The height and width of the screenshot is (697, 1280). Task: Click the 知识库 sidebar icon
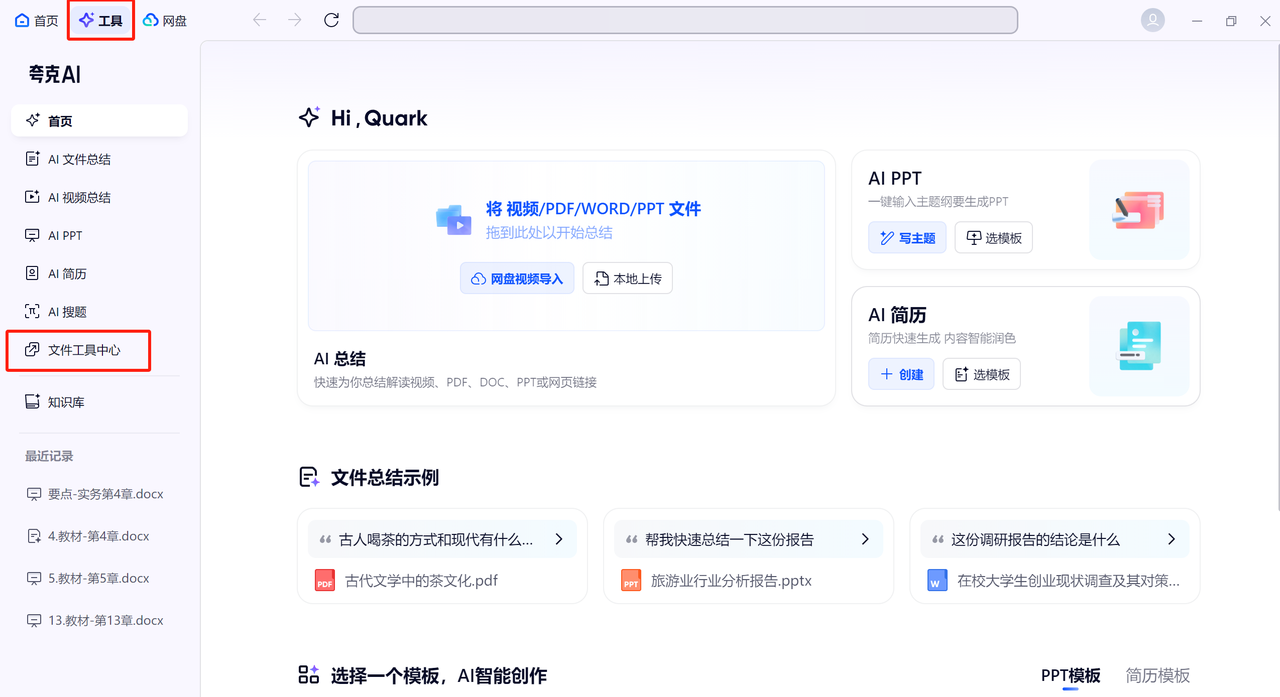click(x=32, y=402)
